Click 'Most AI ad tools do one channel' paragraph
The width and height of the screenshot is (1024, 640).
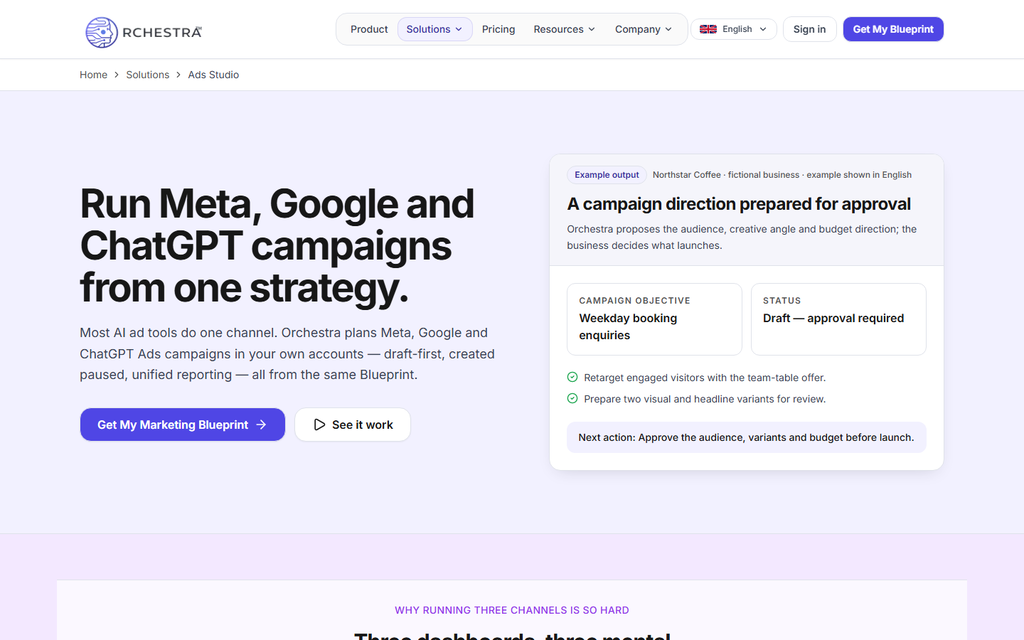(287, 354)
